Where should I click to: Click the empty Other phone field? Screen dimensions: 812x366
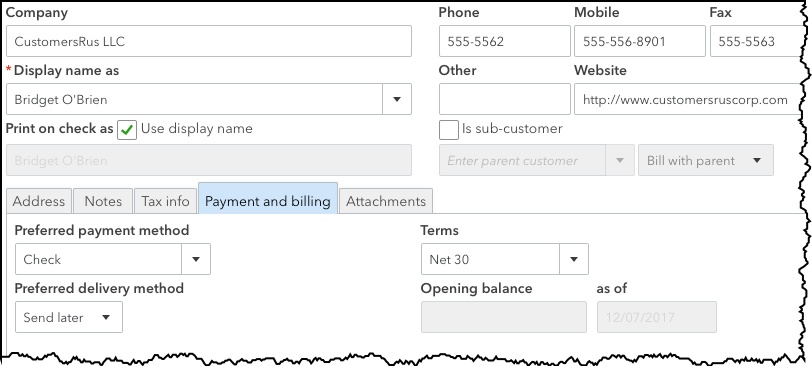click(x=504, y=99)
